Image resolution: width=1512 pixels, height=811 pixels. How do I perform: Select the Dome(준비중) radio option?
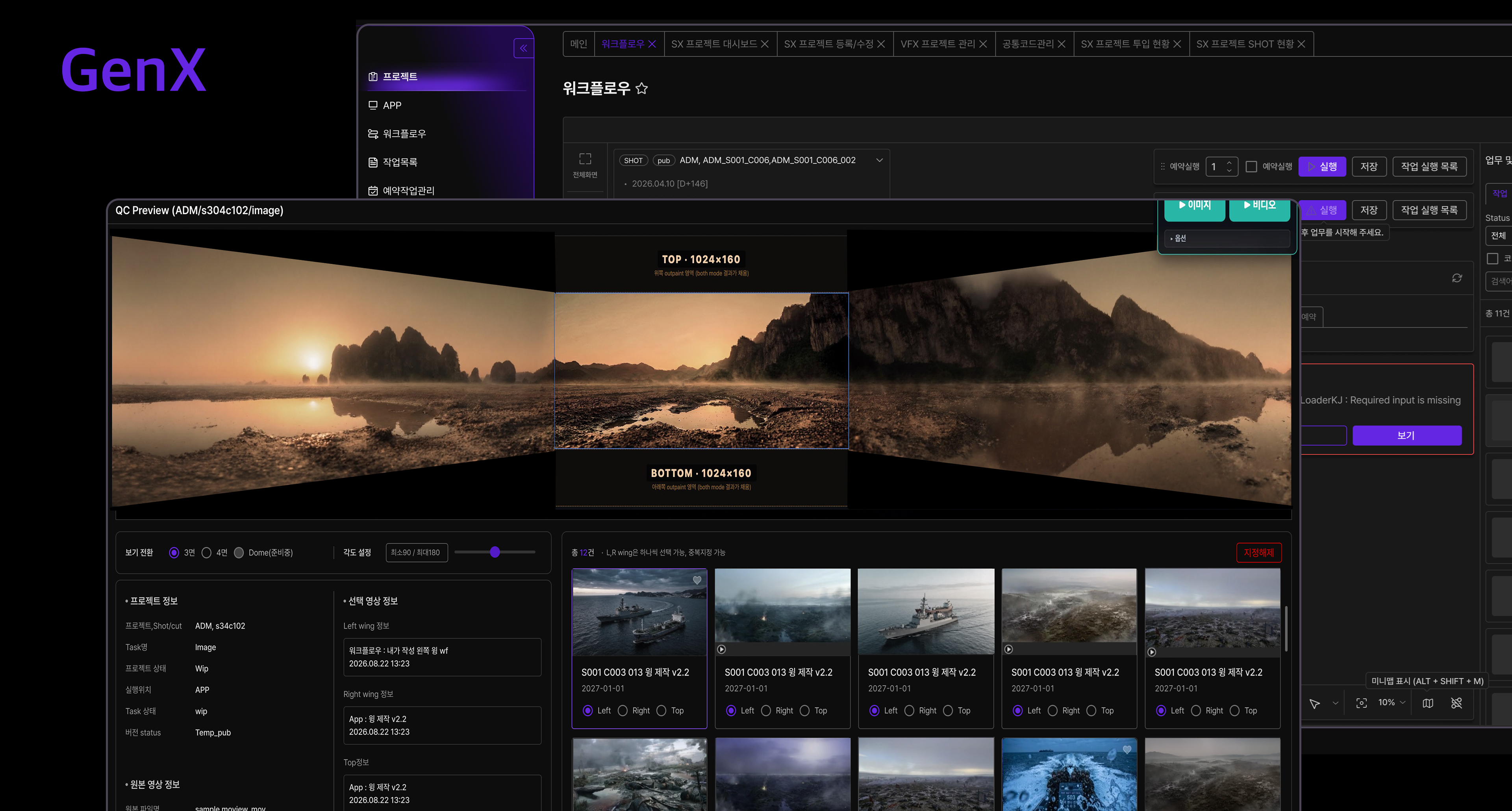pos(239,553)
